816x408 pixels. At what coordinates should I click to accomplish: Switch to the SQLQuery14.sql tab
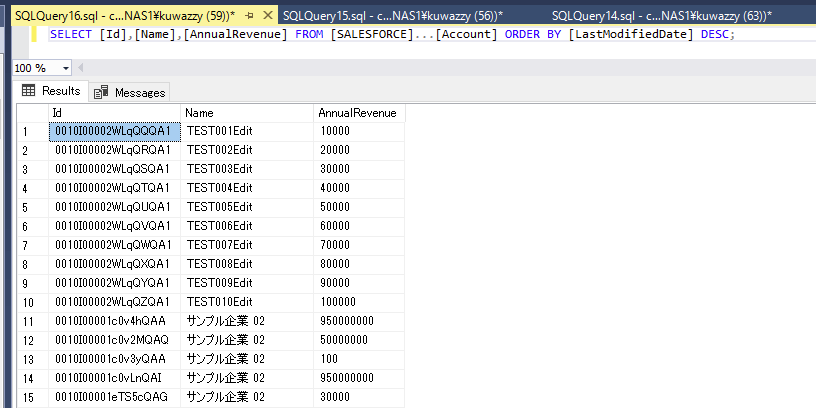coord(664,16)
